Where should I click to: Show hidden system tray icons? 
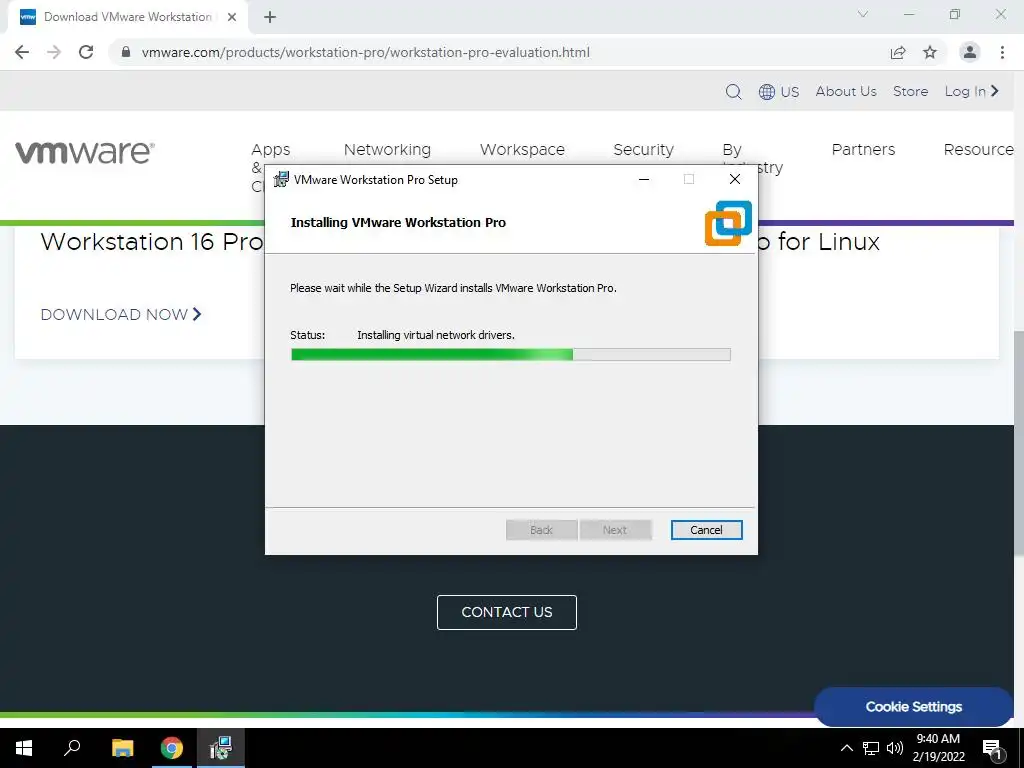[846, 748]
